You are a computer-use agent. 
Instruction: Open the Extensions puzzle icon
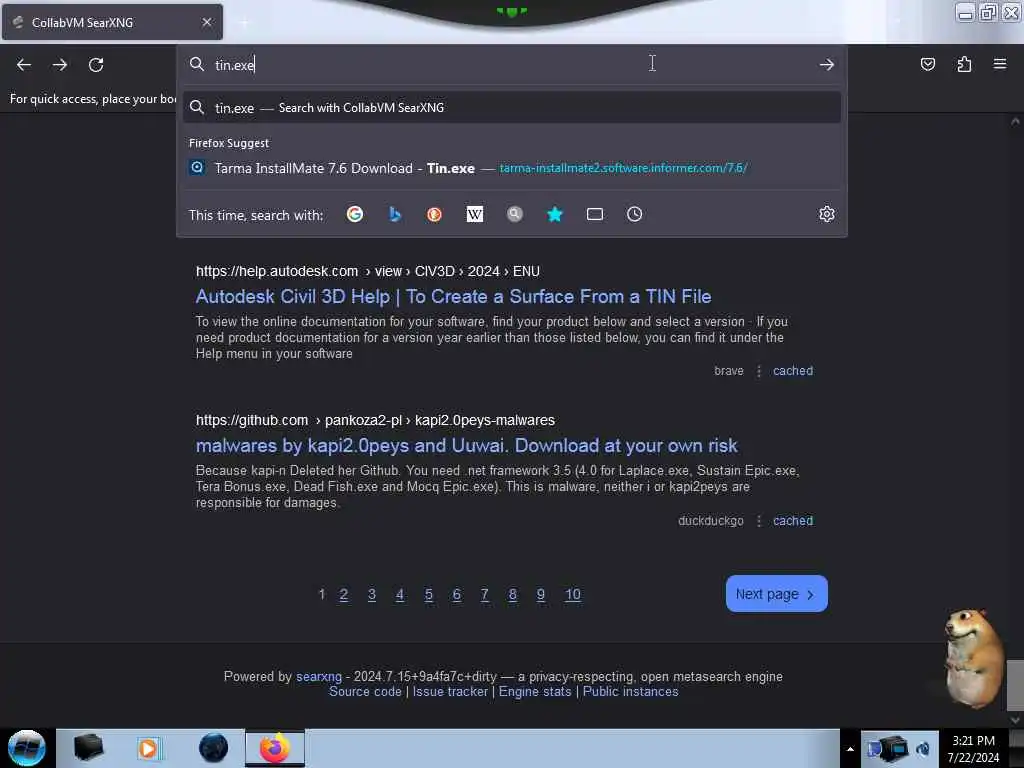964,64
